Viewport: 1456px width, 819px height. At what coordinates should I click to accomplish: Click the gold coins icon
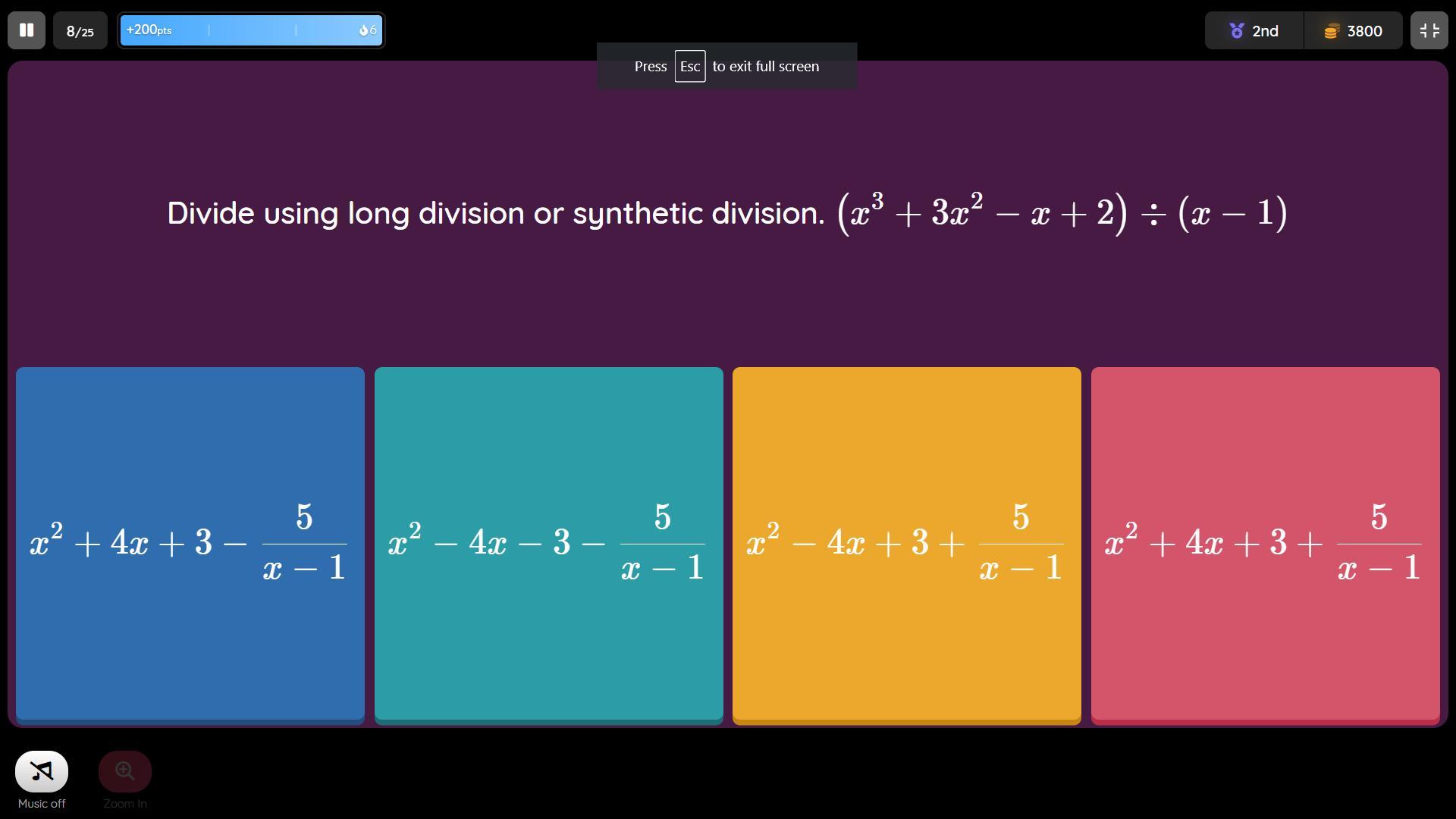point(1331,31)
